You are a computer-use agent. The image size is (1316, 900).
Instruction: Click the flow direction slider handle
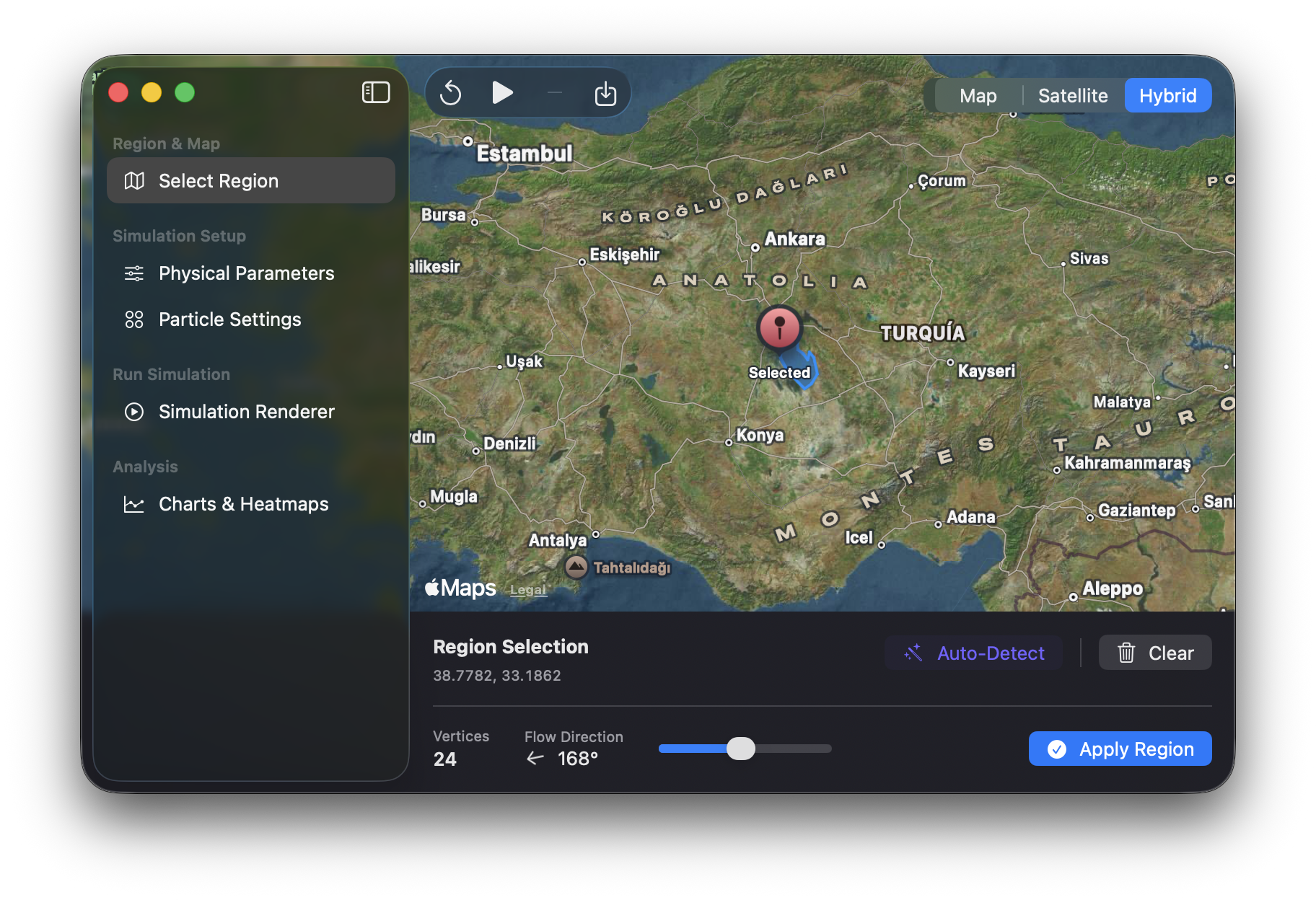[740, 749]
